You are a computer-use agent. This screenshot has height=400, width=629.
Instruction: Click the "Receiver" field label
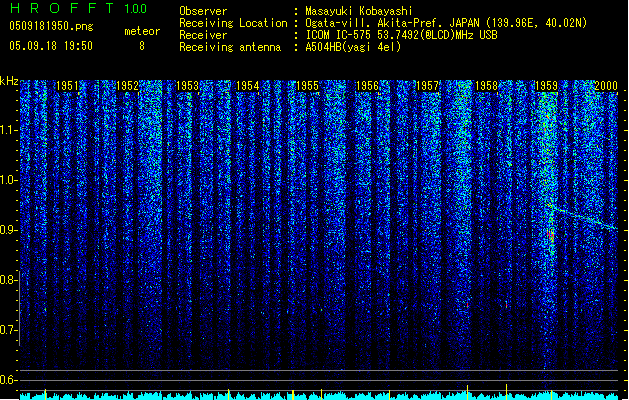203,35
